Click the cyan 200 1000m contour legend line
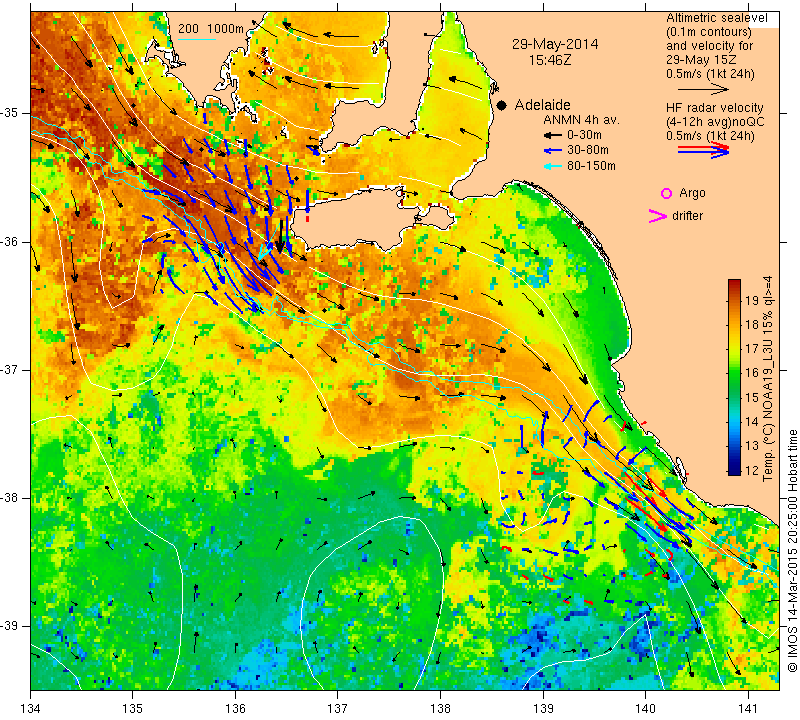The height and width of the screenshot is (720, 800). [197, 39]
